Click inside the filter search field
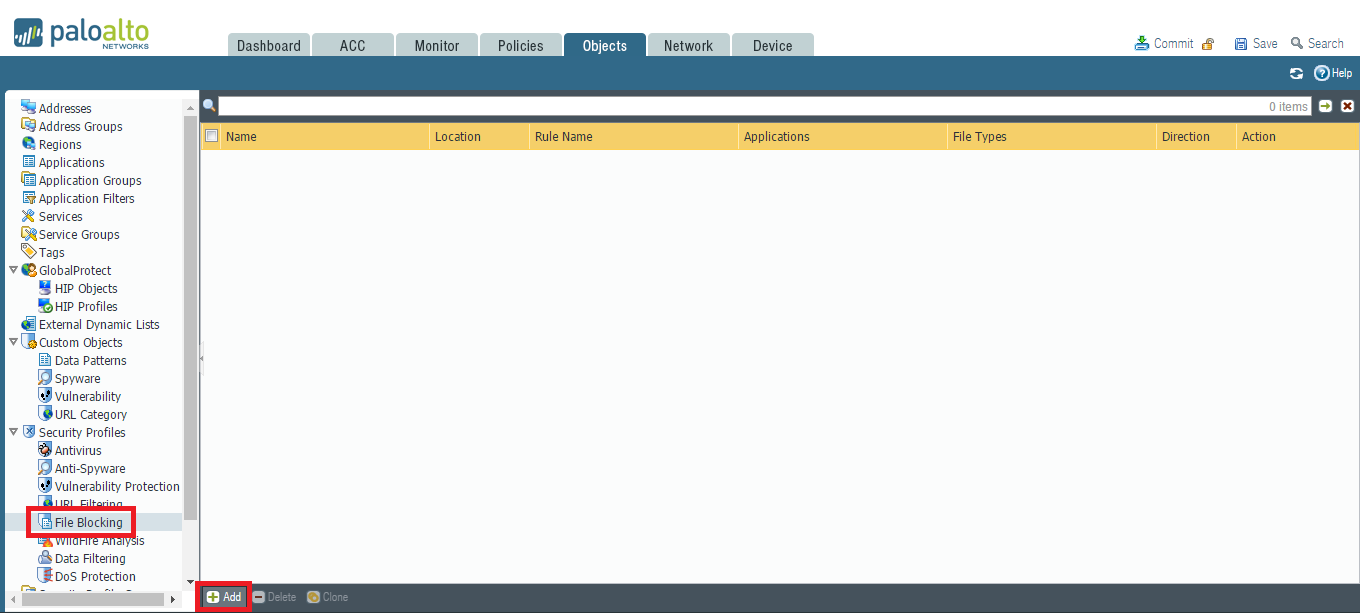This screenshot has width=1360, height=613. point(740,106)
